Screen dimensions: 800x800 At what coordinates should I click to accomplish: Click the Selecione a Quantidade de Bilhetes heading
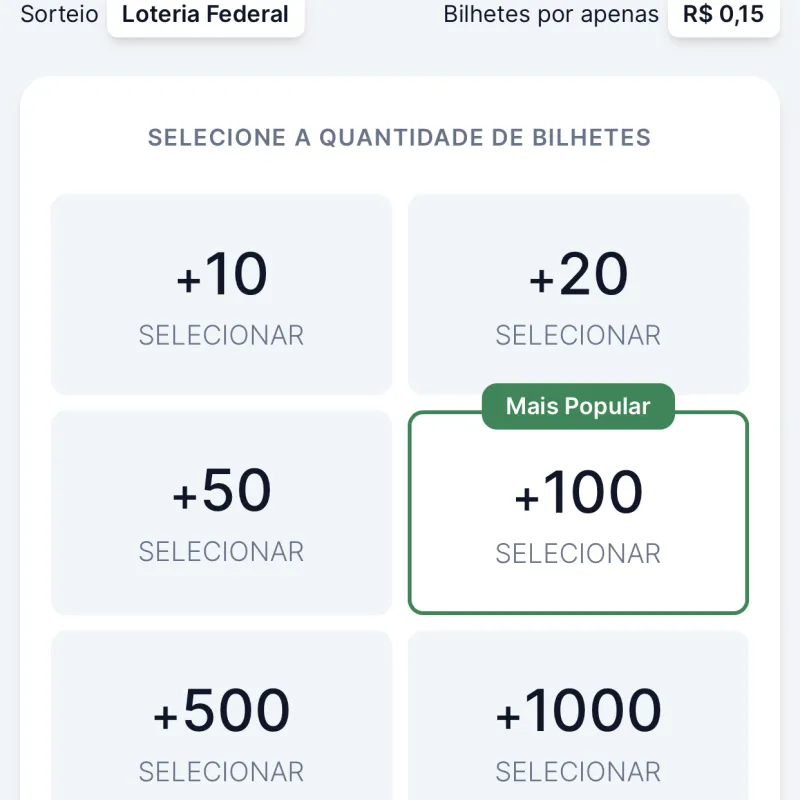coord(399,138)
